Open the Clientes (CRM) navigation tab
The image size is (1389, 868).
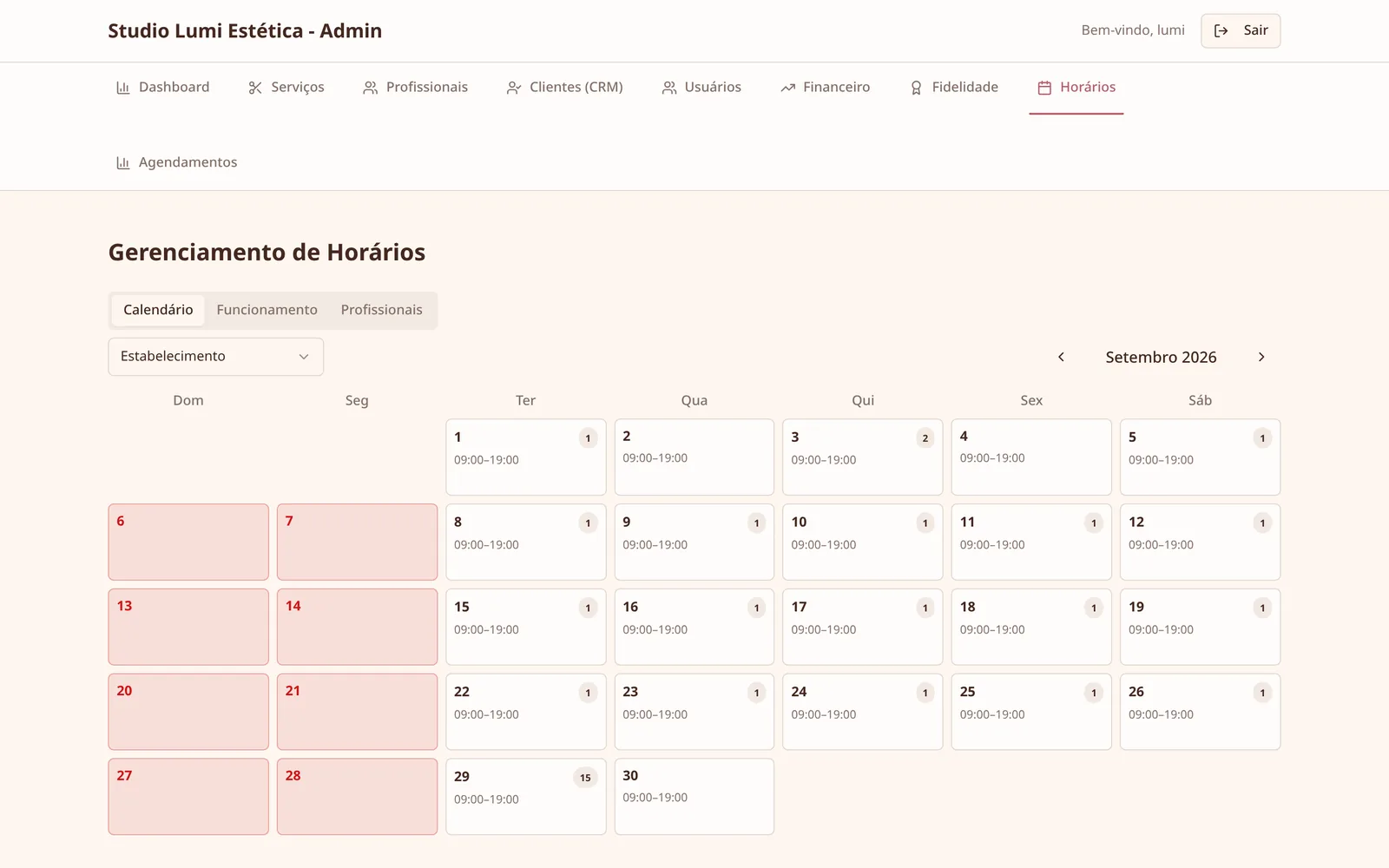(565, 88)
